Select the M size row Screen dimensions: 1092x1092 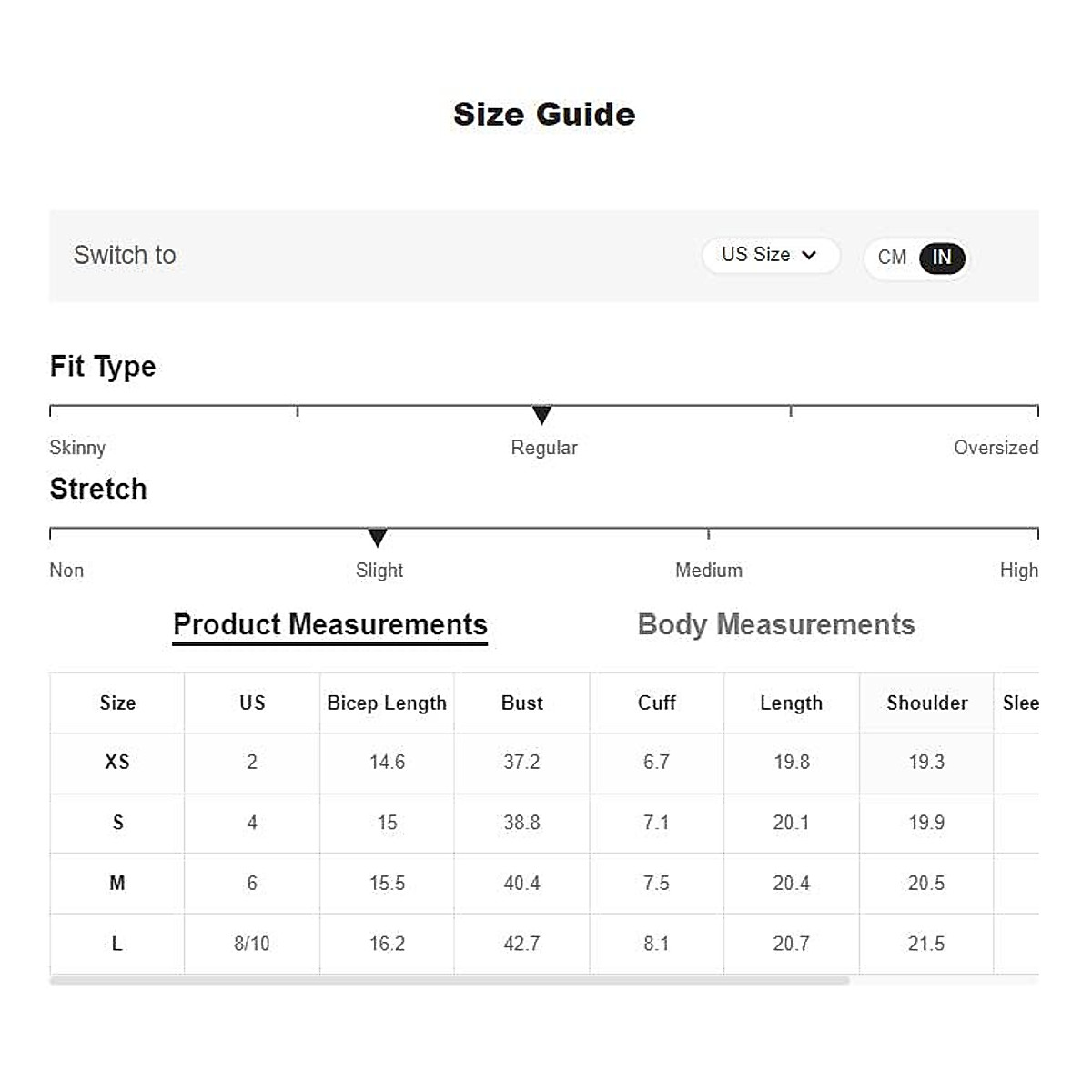tap(117, 884)
